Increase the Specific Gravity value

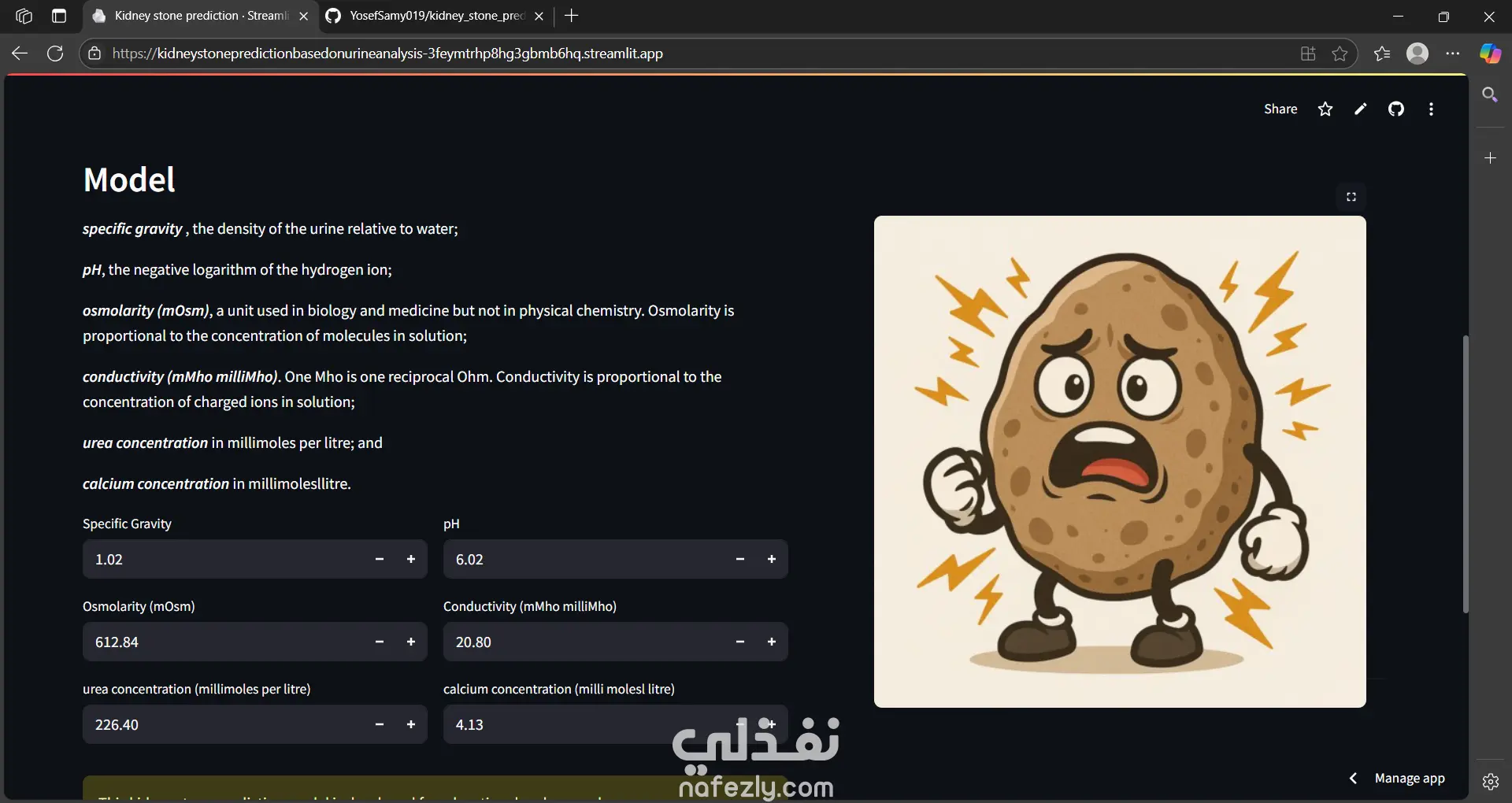411,559
